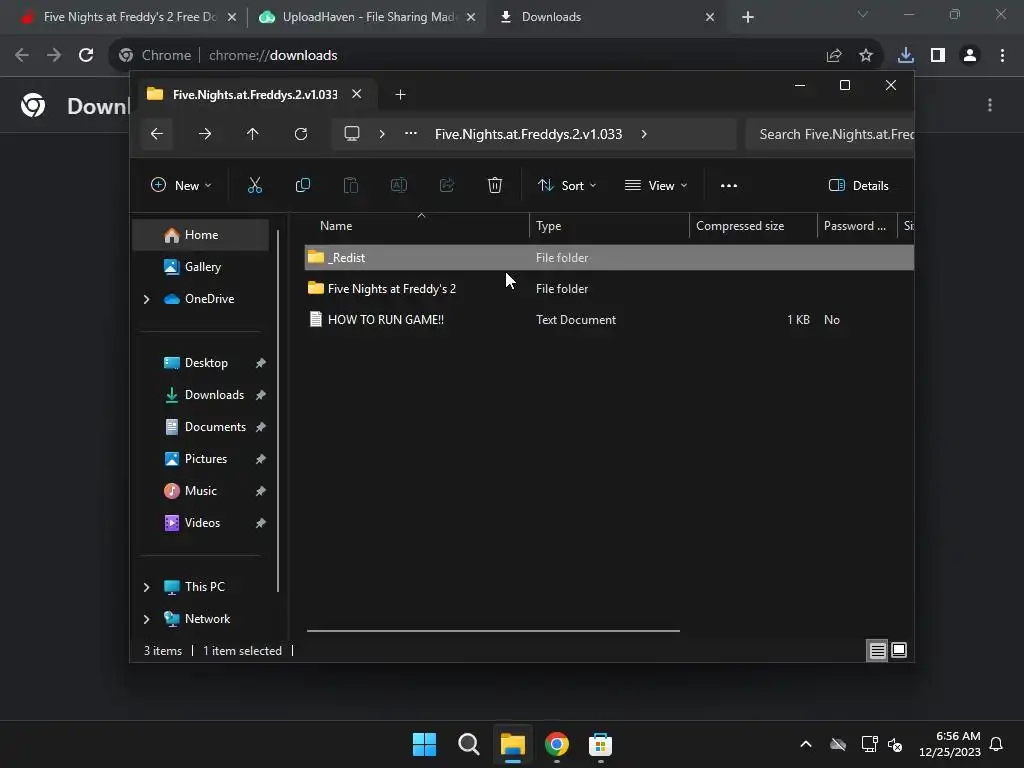The width and height of the screenshot is (1024, 768).
Task: Open the Windows Start menu
Action: tap(424, 744)
